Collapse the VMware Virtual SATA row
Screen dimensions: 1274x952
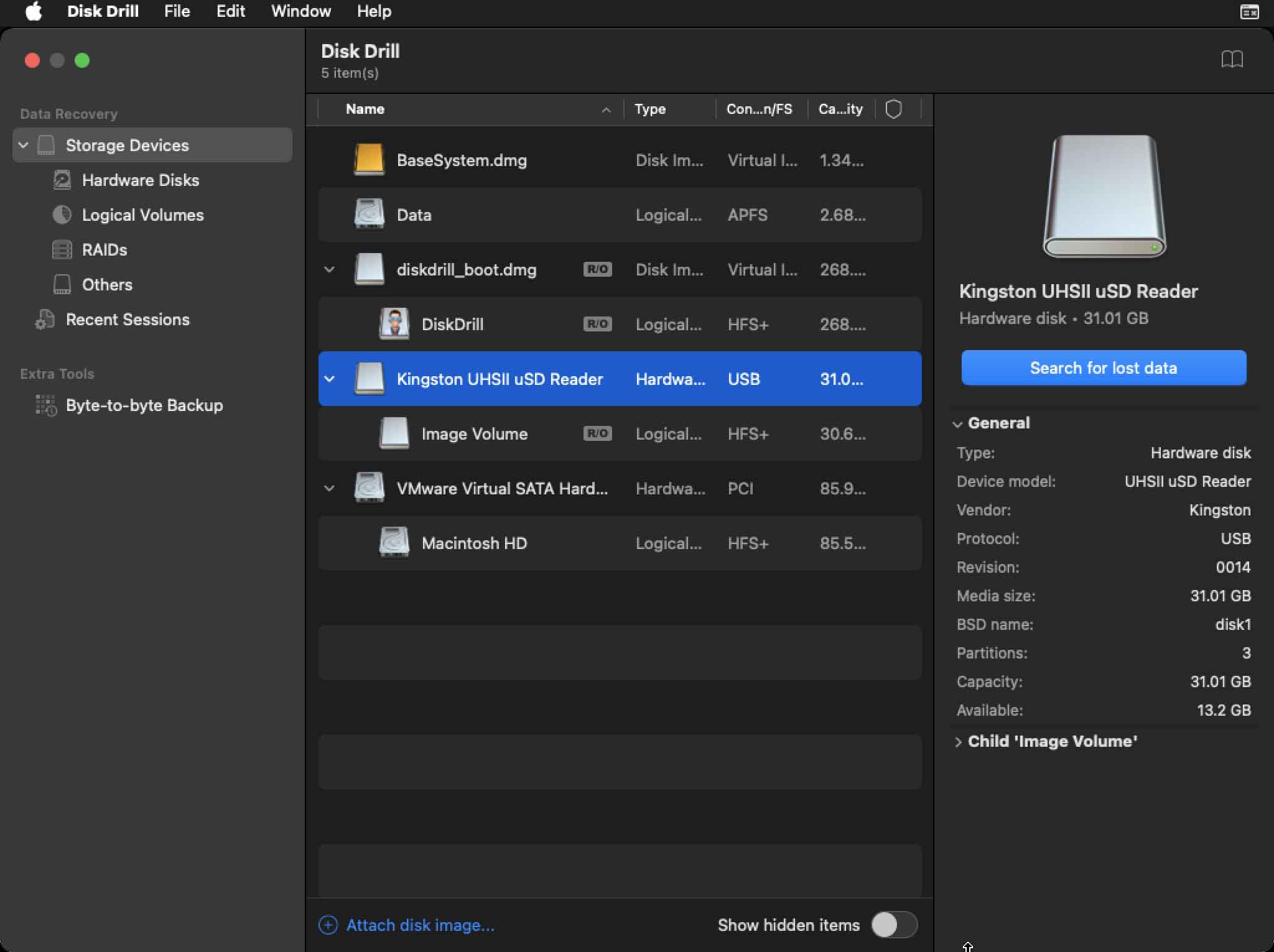coord(329,488)
